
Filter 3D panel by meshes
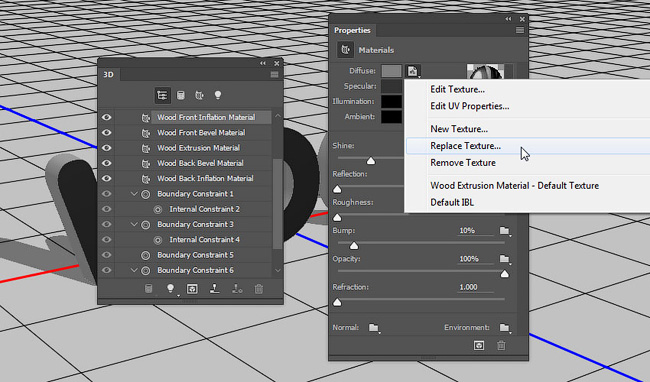point(181,95)
